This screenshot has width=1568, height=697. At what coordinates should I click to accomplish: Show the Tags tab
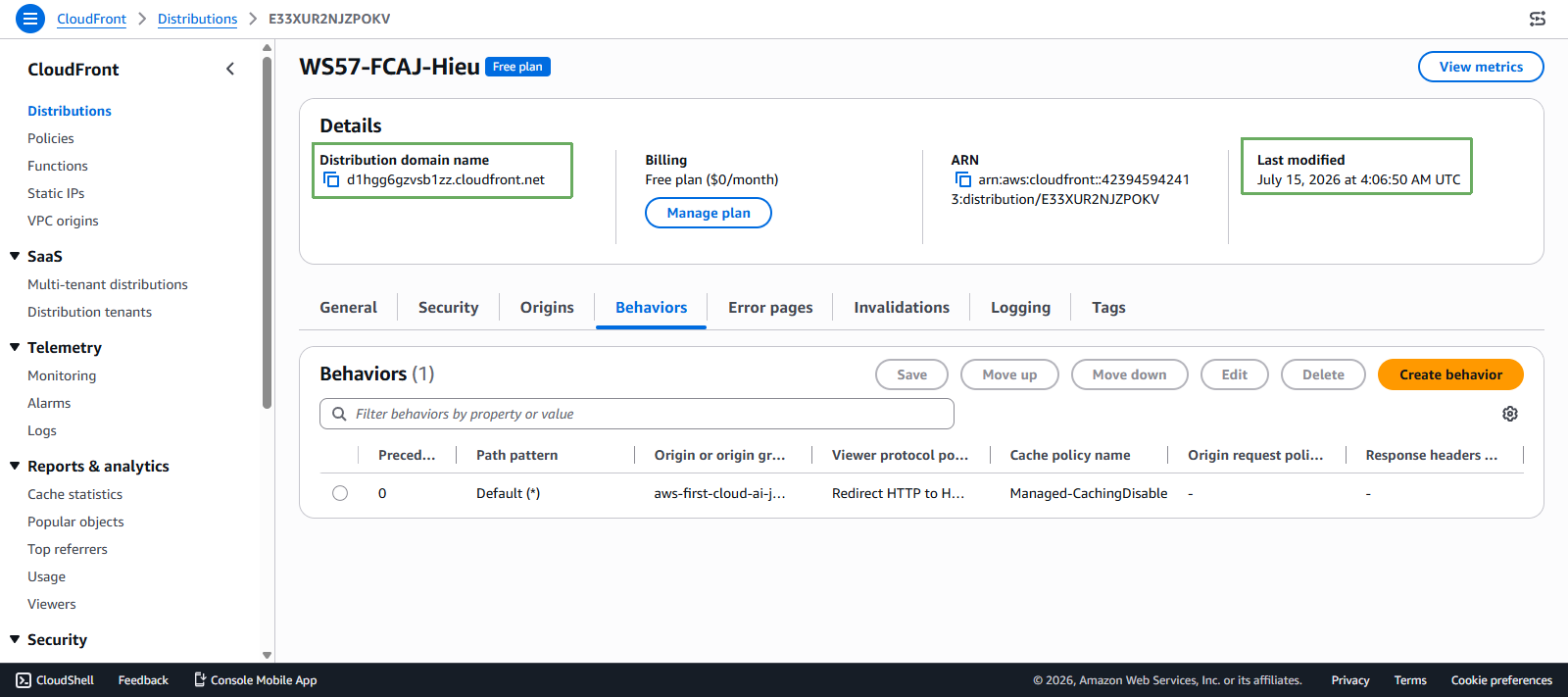click(1108, 307)
